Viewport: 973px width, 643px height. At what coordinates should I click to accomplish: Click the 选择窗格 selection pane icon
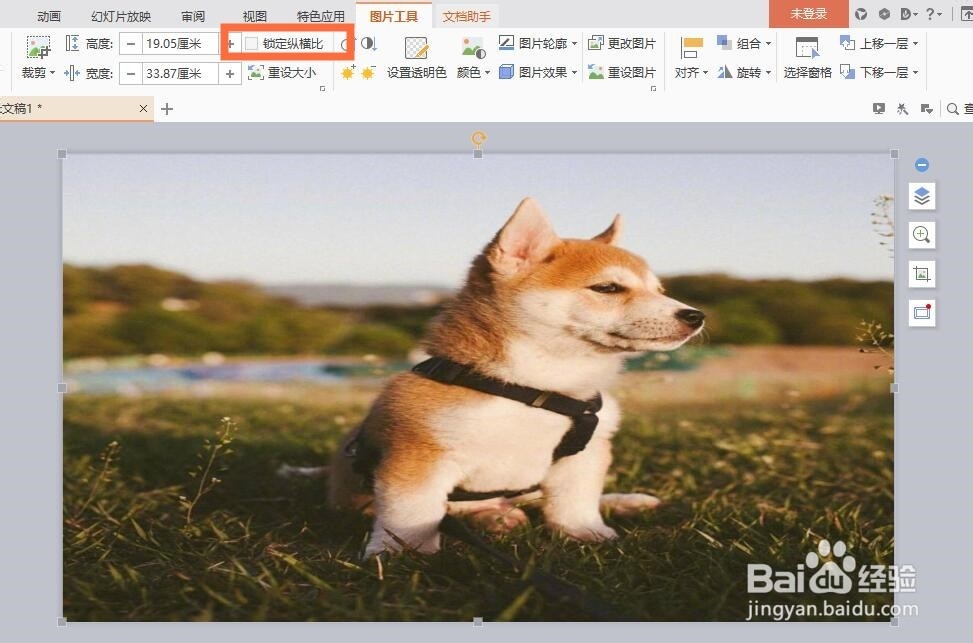point(807,48)
